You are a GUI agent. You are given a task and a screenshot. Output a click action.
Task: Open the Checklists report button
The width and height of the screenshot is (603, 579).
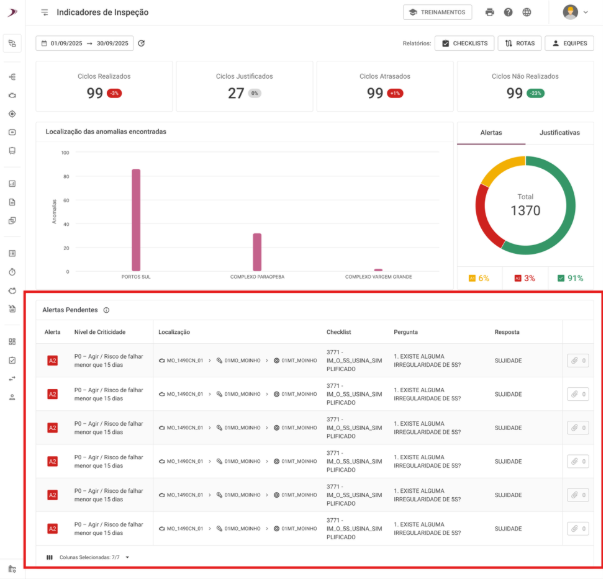pyautogui.click(x=465, y=43)
